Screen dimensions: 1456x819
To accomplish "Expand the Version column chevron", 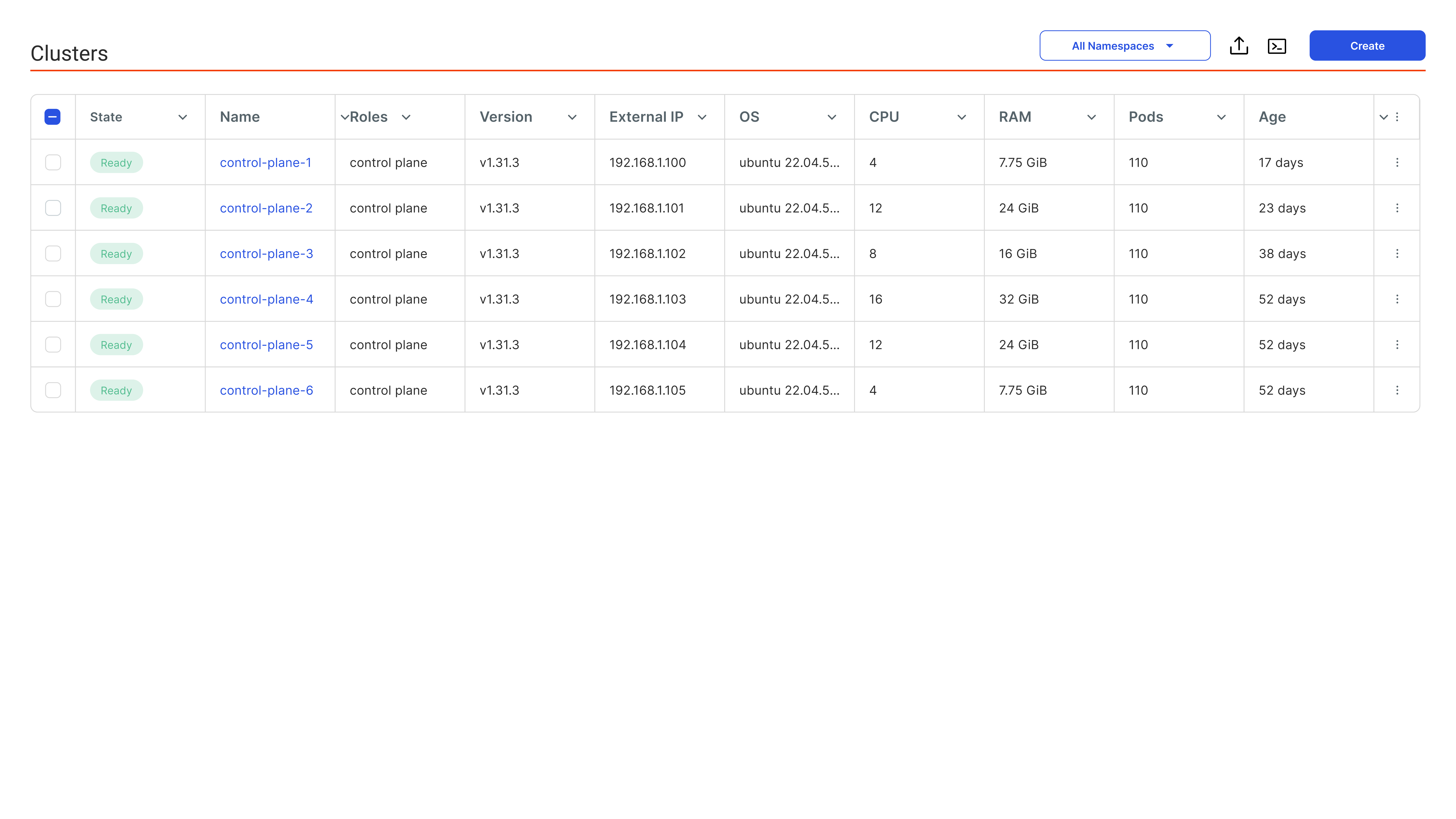I will [x=572, y=118].
